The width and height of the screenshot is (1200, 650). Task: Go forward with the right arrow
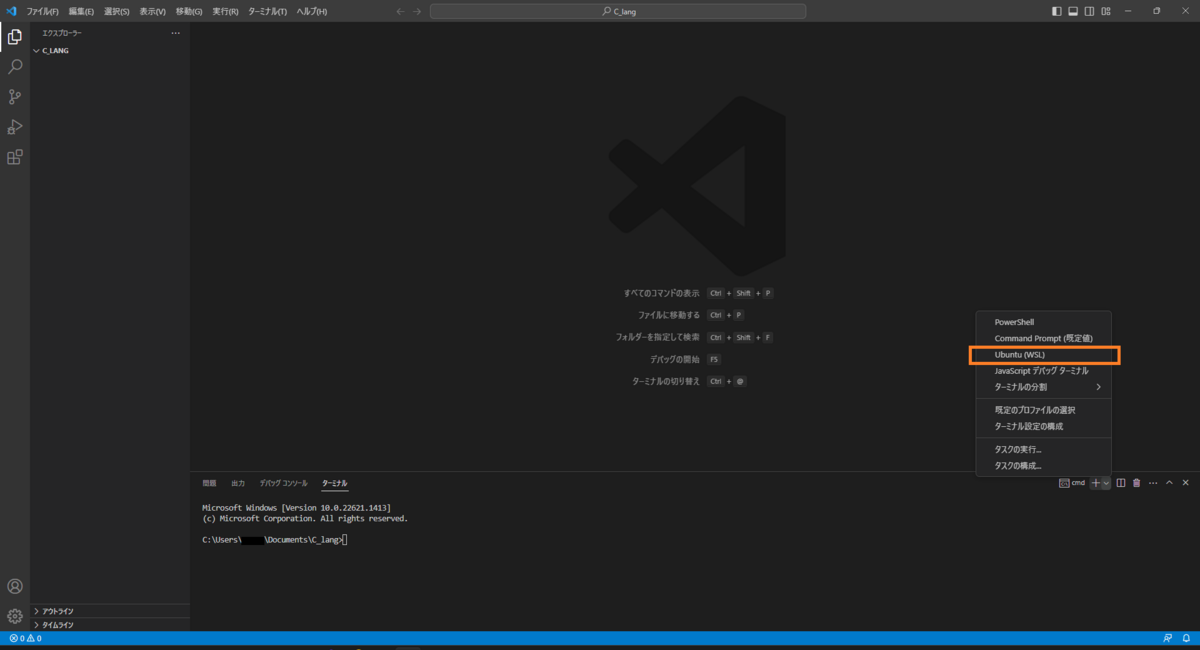[417, 11]
